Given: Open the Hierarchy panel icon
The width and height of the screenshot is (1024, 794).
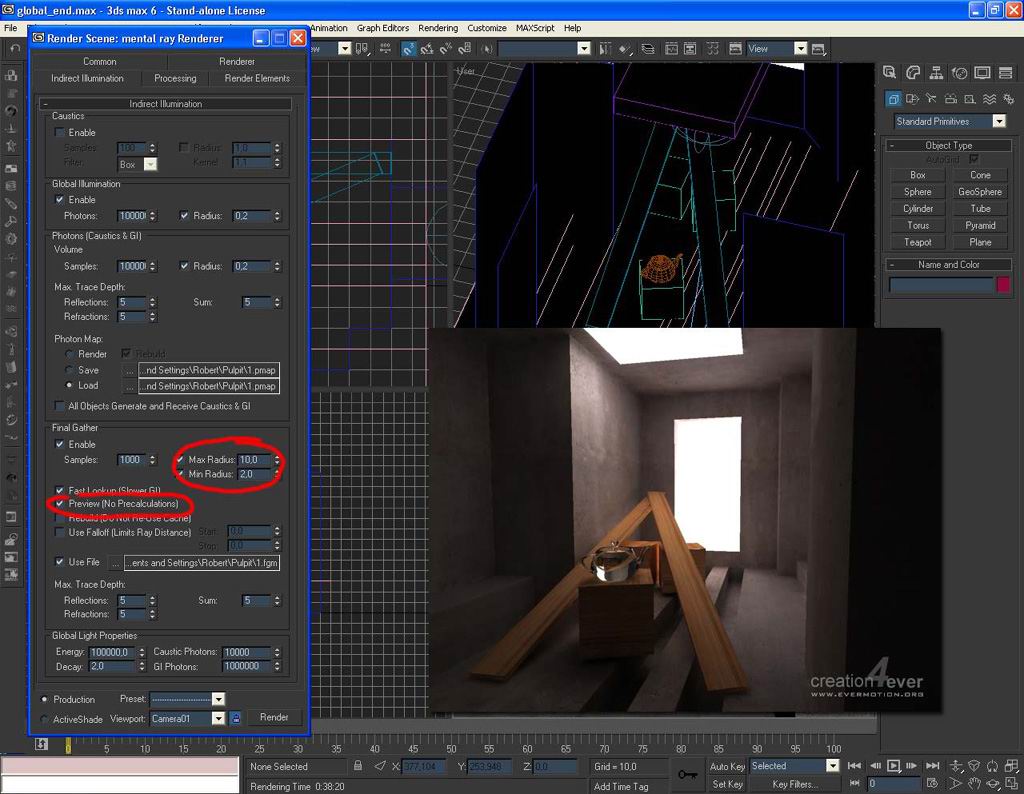Looking at the screenshot, I should point(936,73).
